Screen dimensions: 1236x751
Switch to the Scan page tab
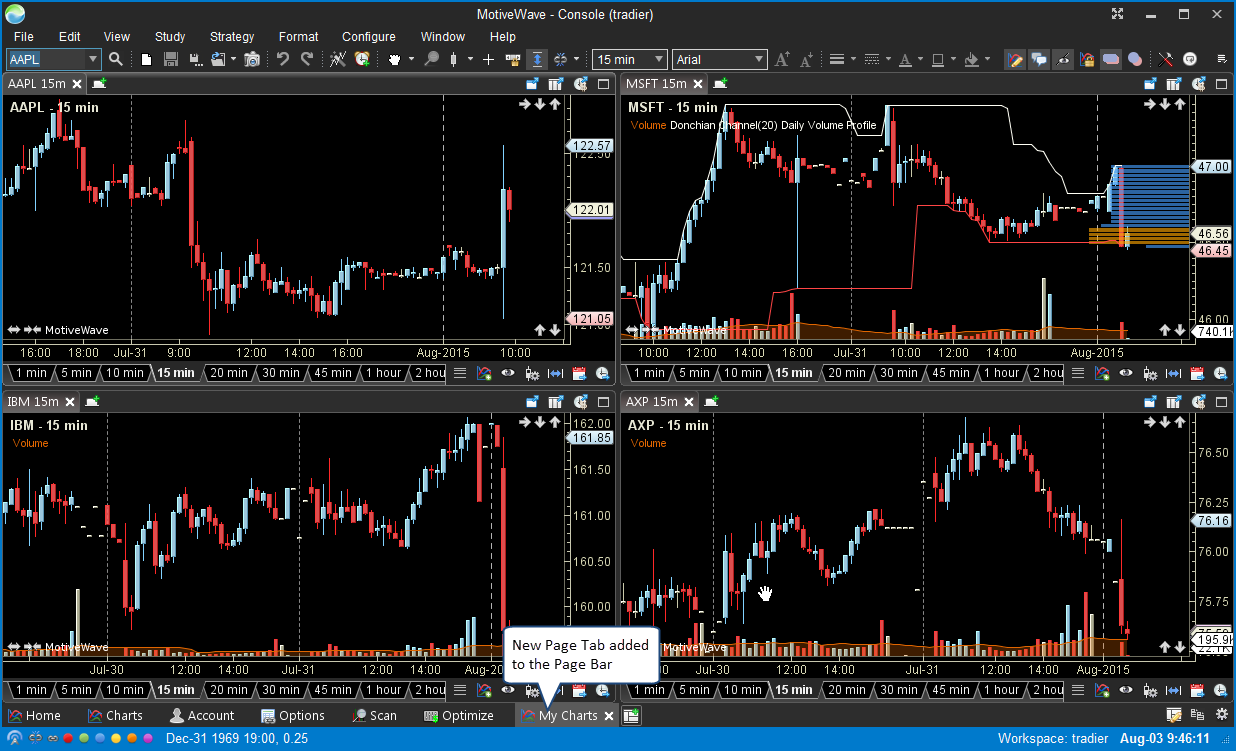[375, 715]
